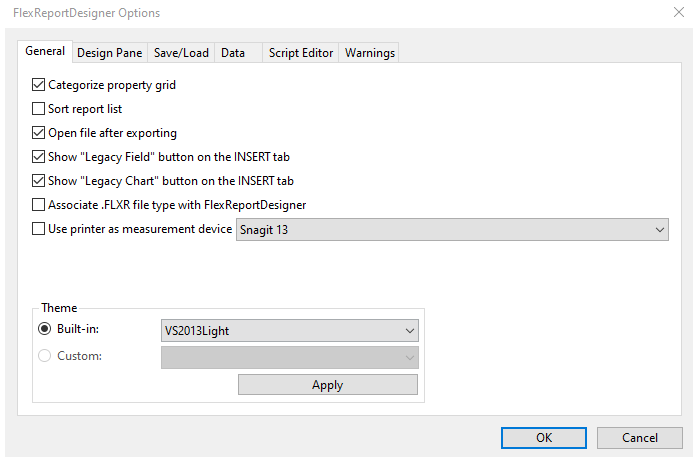Check Use printer as measurement device
Image resolution: width=697 pixels, height=460 pixels.
point(39,229)
